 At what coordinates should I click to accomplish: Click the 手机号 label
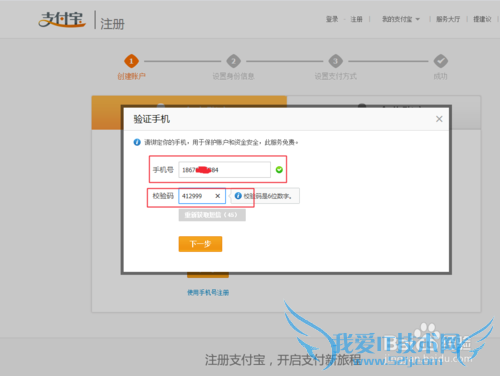tap(163, 170)
